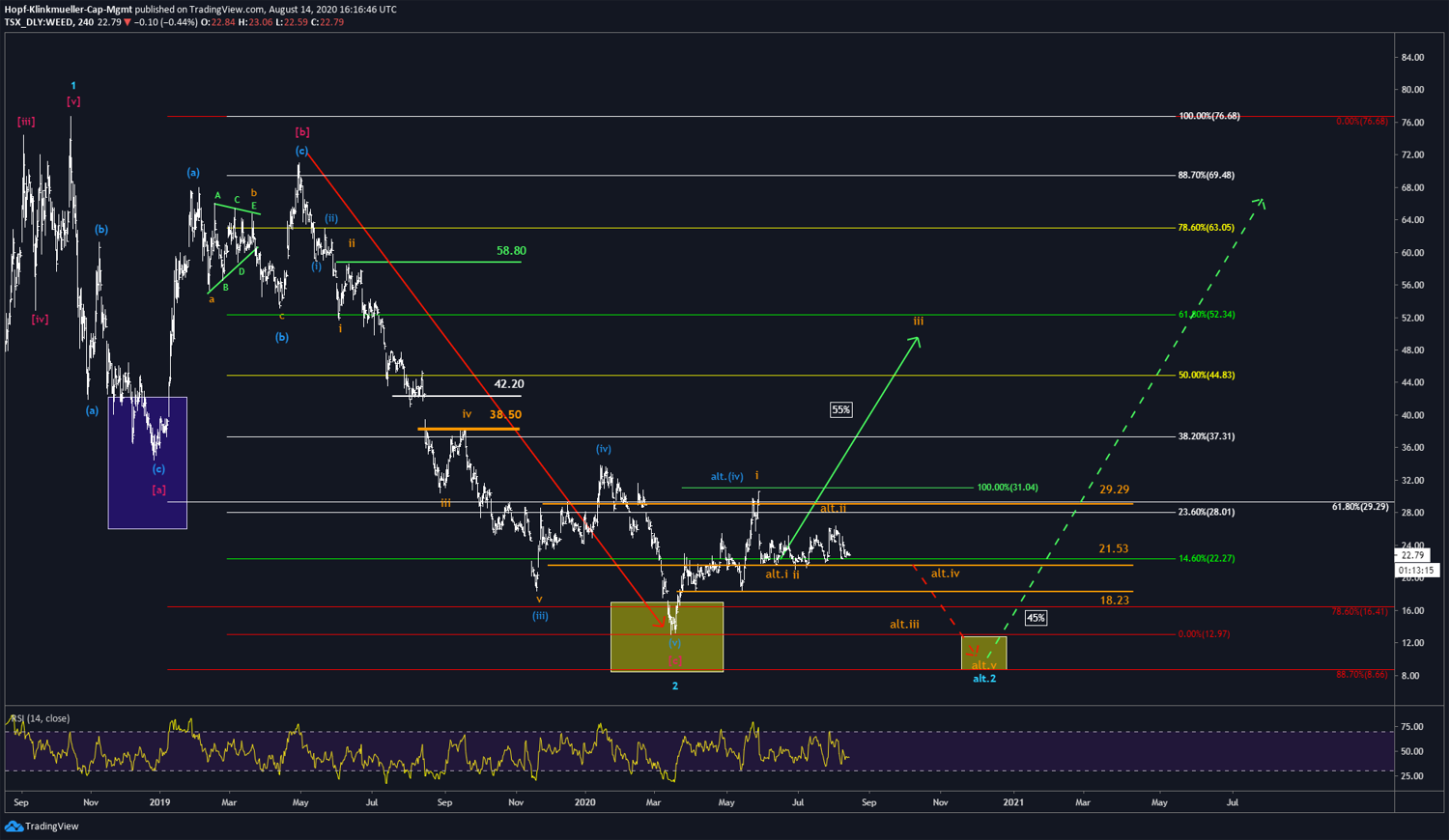Viewport: 1449px width, 840px height.
Task: Click the 100.00%(31.04) extension label
Action: click(x=1008, y=488)
